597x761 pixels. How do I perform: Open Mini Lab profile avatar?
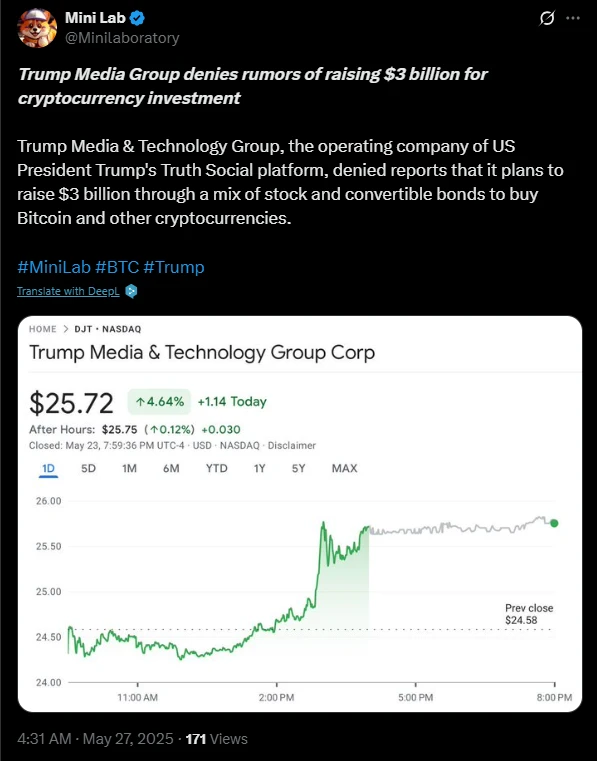click(37, 28)
